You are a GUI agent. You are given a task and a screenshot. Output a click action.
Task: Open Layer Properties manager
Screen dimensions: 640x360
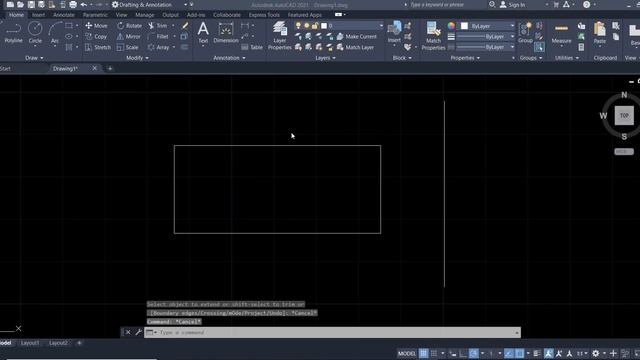click(280, 36)
